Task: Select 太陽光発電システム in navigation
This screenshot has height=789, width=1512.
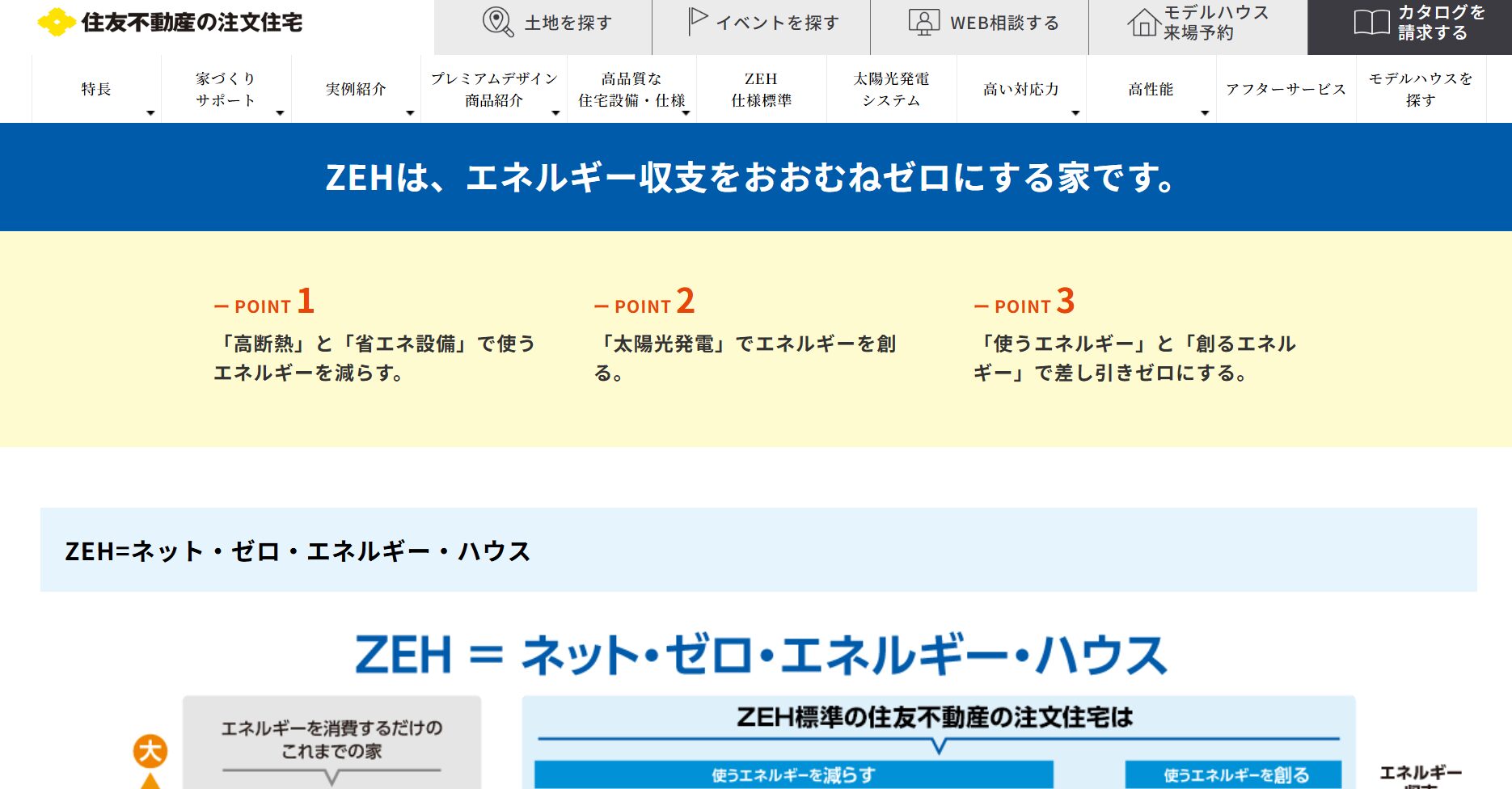Action: click(891, 89)
